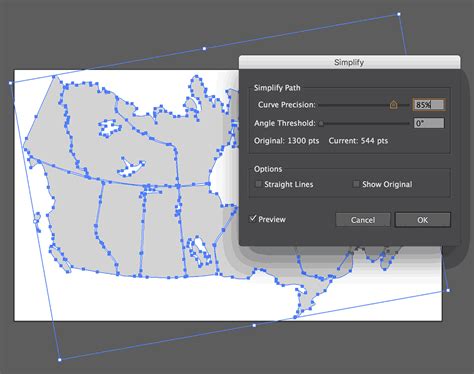
Task: Select the Angle Threshold 0° field
Action: (429, 123)
